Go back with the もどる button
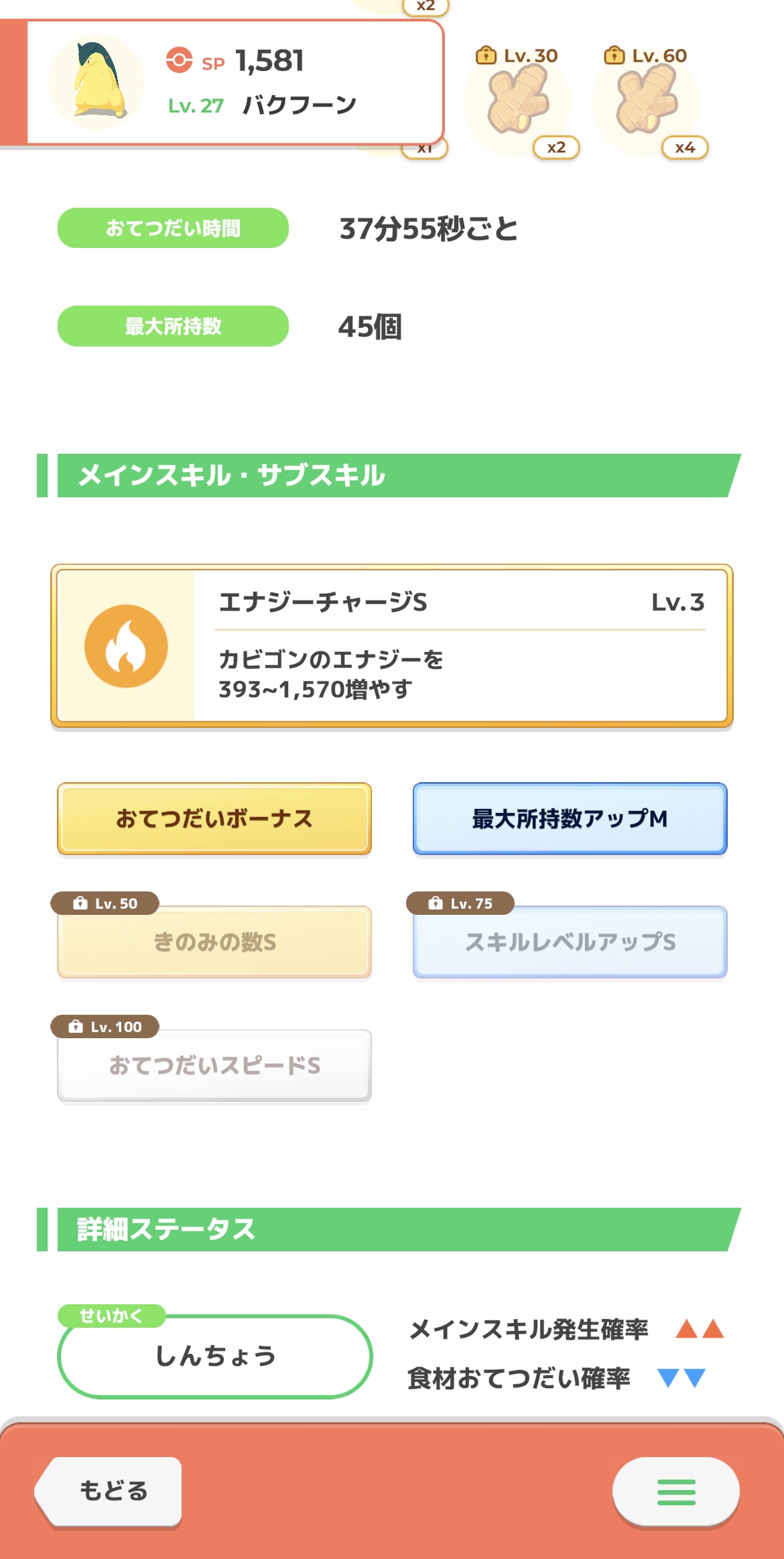 point(109,1491)
